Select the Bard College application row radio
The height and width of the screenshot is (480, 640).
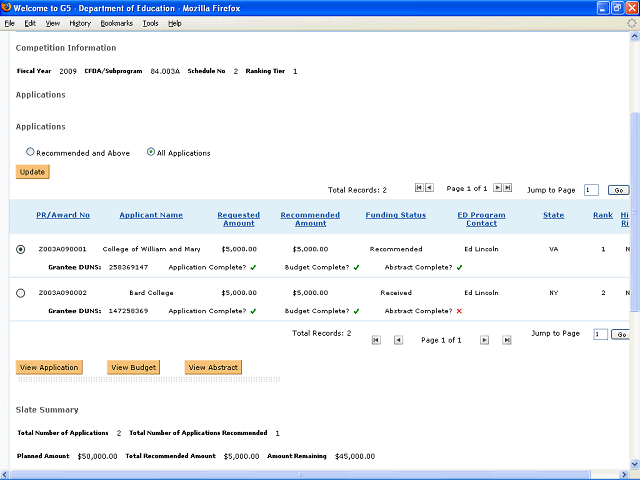pyautogui.click(x=21, y=293)
